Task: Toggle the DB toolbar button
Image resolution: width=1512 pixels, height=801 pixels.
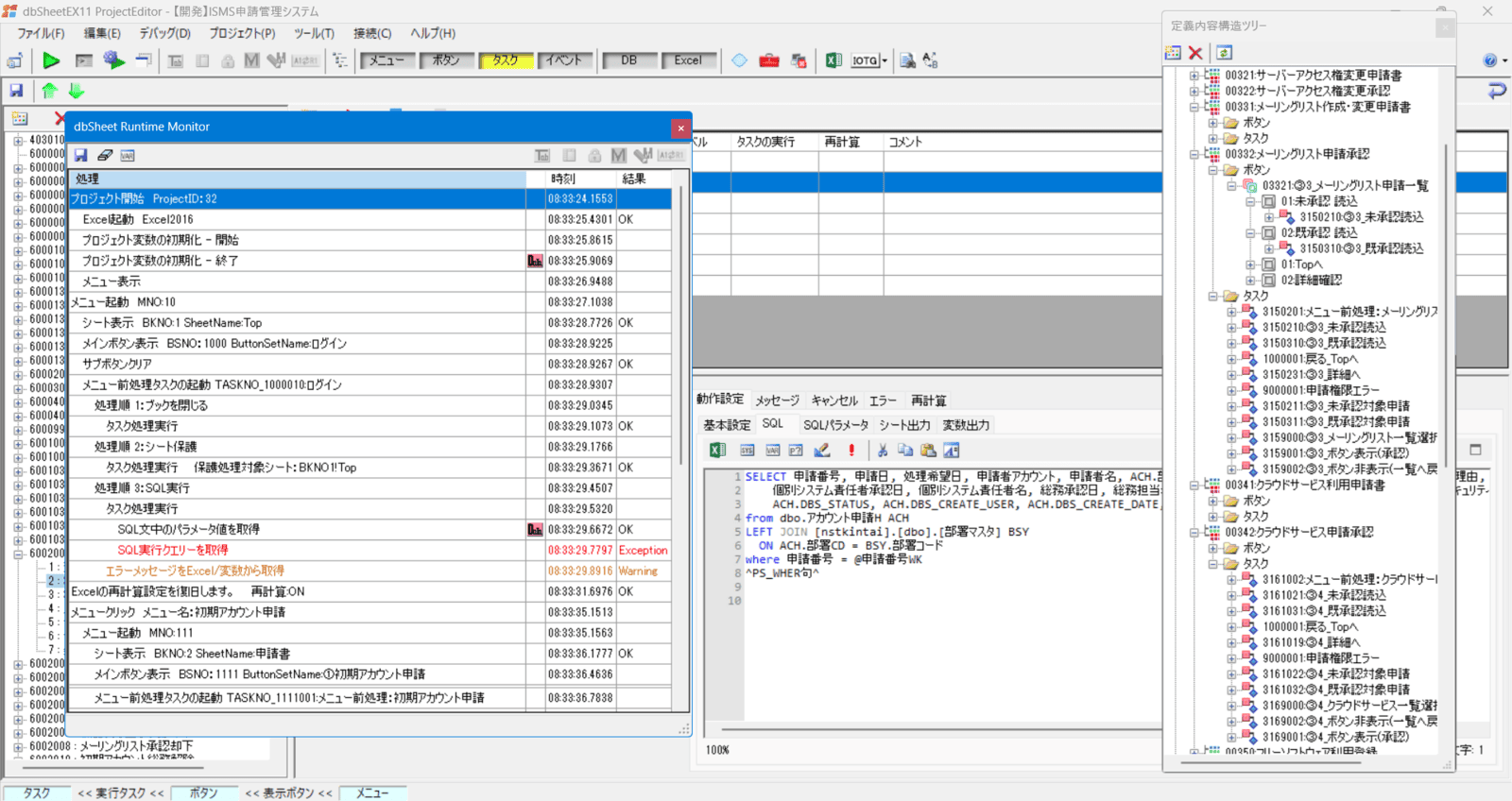Action: tap(628, 60)
